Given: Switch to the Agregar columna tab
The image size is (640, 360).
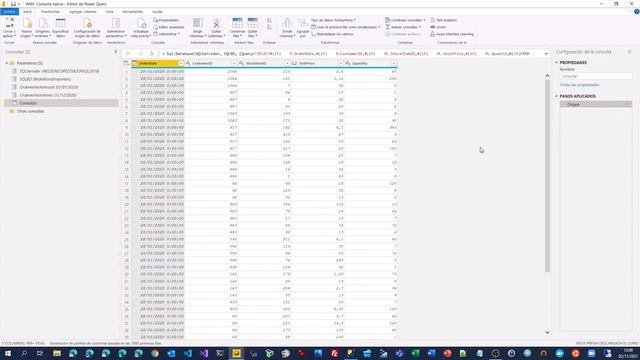Looking at the screenshot, I should pyautogui.click(x=83, y=11).
